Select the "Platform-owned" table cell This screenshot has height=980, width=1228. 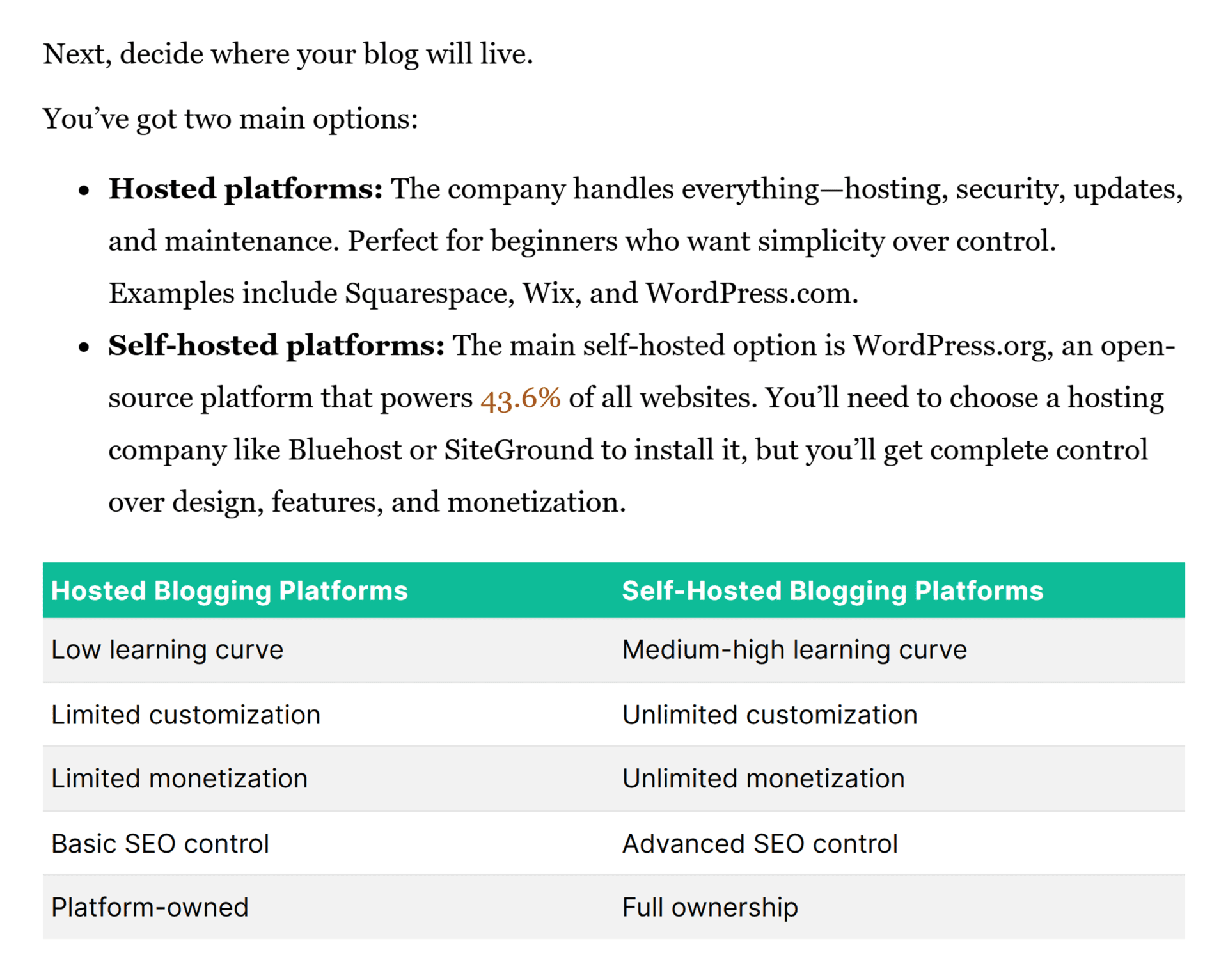tap(150, 907)
